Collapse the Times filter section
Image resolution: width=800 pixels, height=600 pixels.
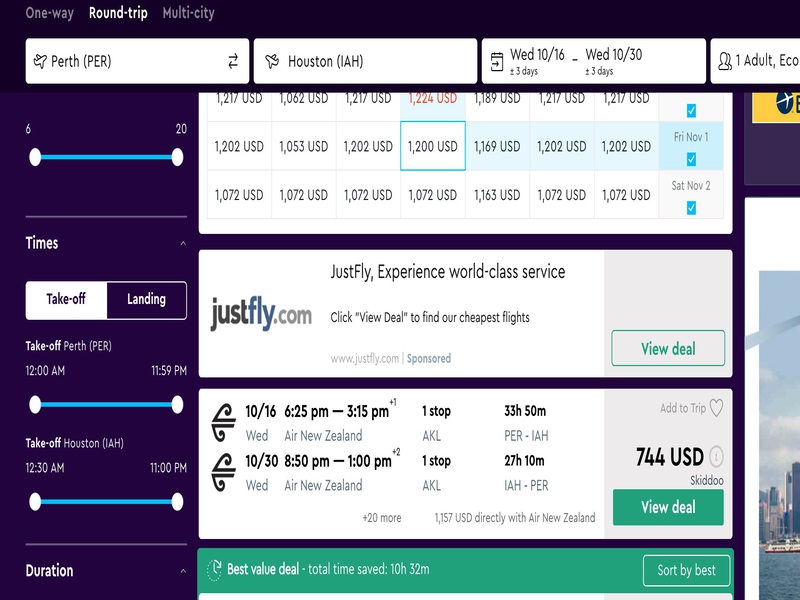183,244
